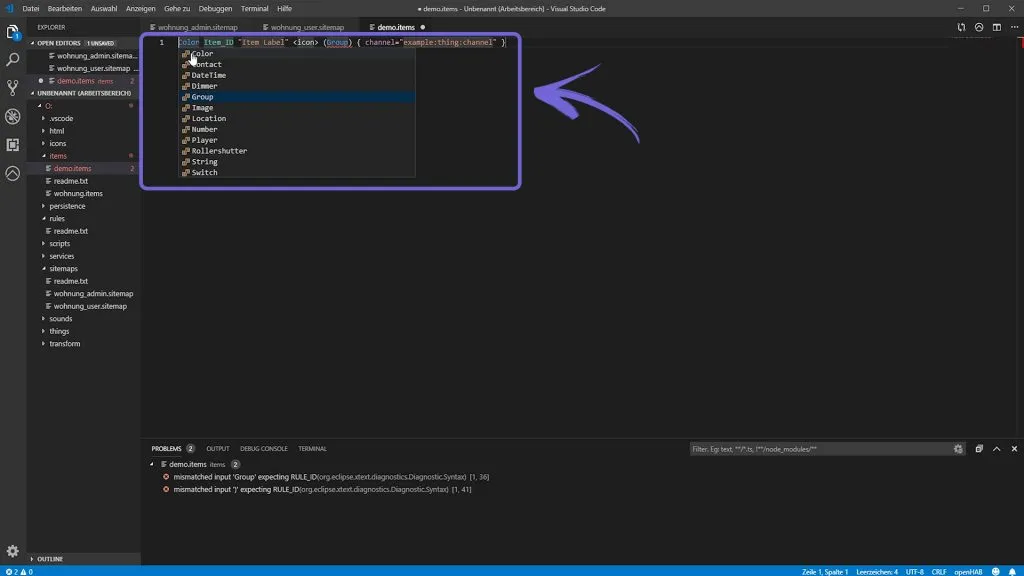Open the Extensions view in activity bar

pos(12,144)
